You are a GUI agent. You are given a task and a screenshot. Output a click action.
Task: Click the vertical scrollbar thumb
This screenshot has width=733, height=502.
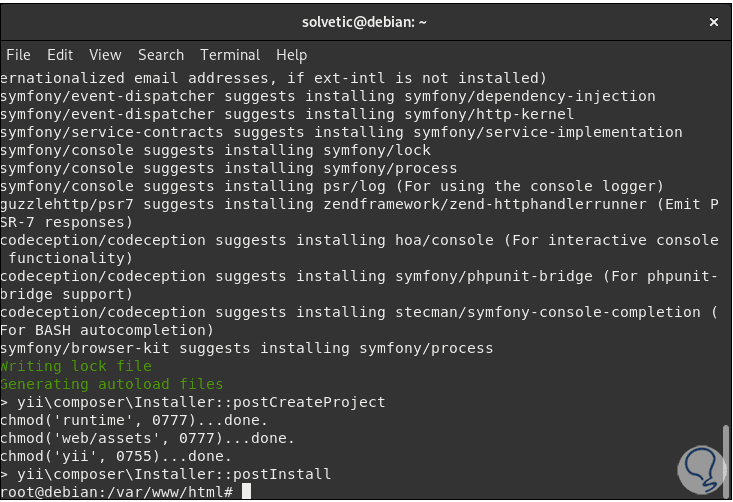pos(727,459)
